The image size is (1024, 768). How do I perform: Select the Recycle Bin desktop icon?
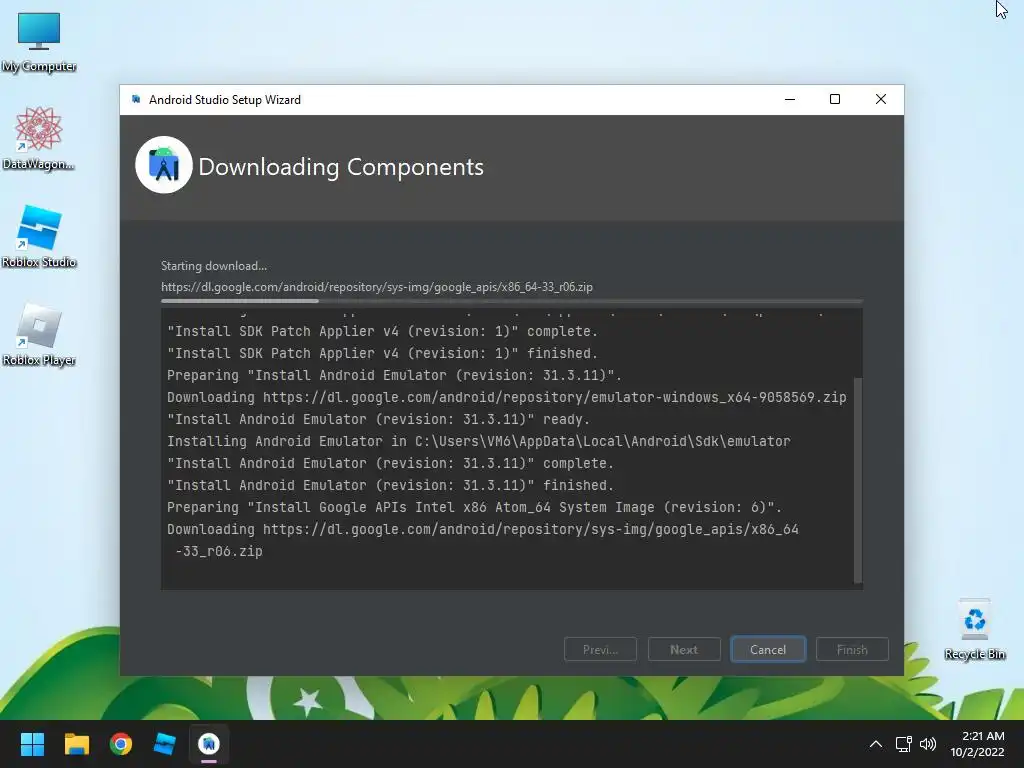pos(974,629)
